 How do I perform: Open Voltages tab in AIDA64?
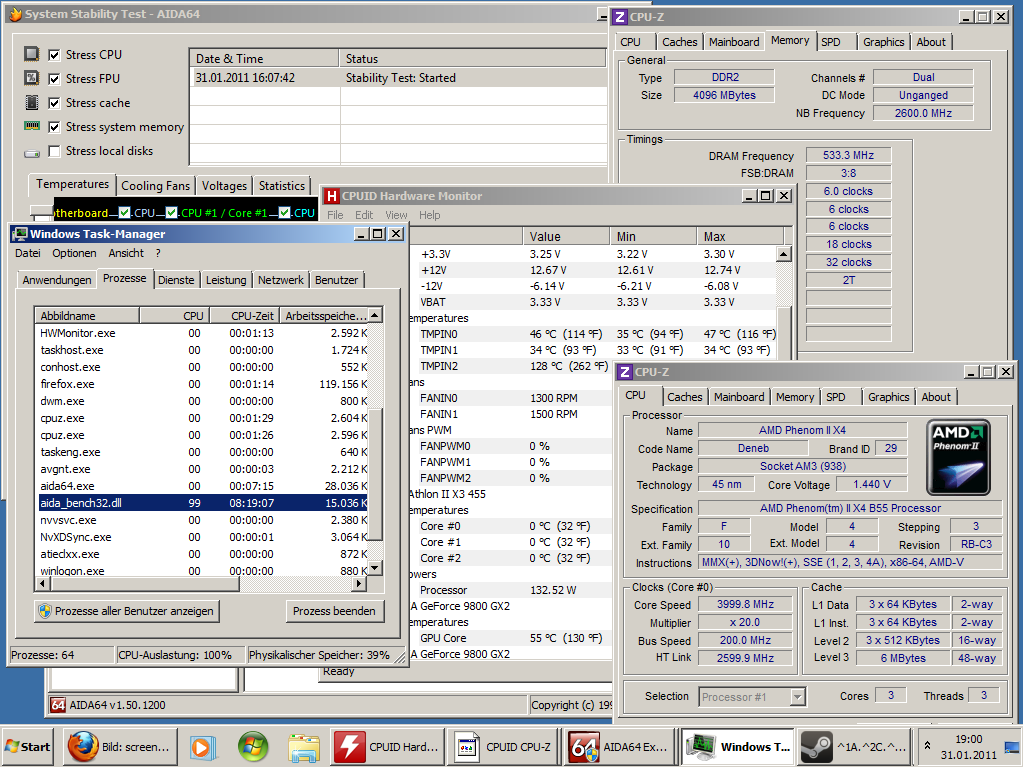pos(224,186)
